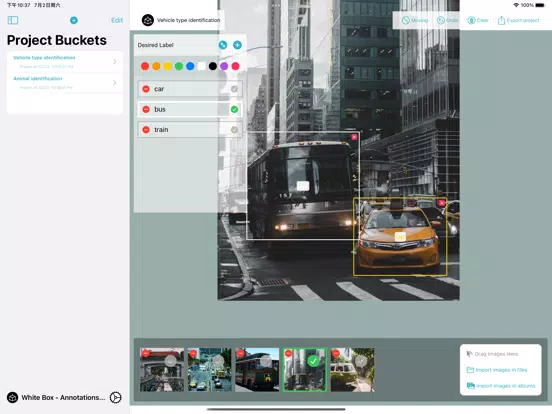552x414 pixels.
Task: Click Export project
Action: pos(519,20)
